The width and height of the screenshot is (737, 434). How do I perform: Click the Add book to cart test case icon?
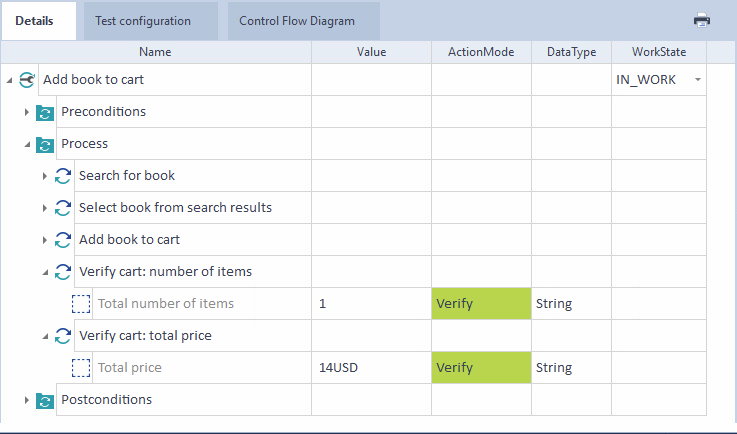pos(27,80)
